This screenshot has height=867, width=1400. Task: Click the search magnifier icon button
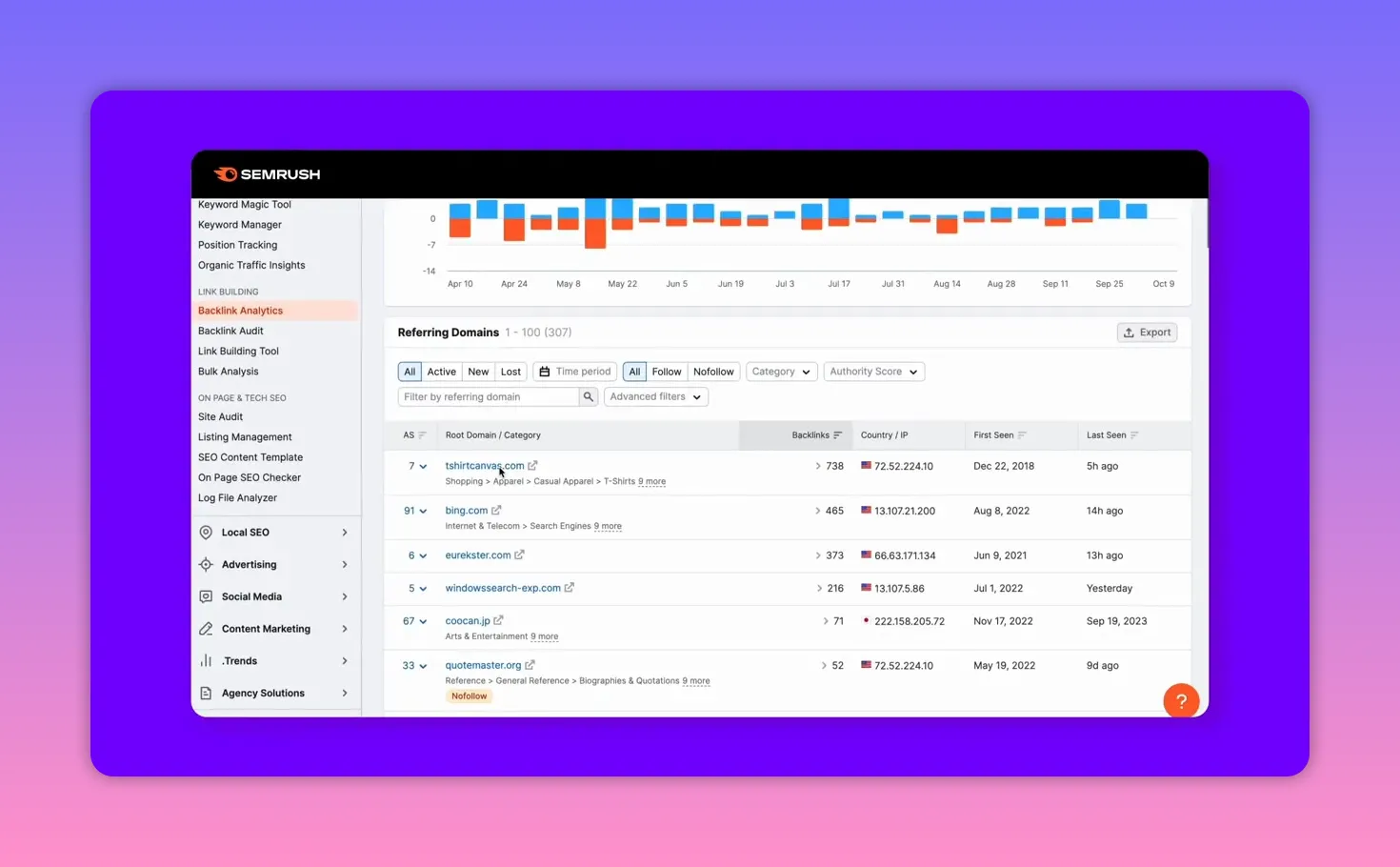[589, 396]
